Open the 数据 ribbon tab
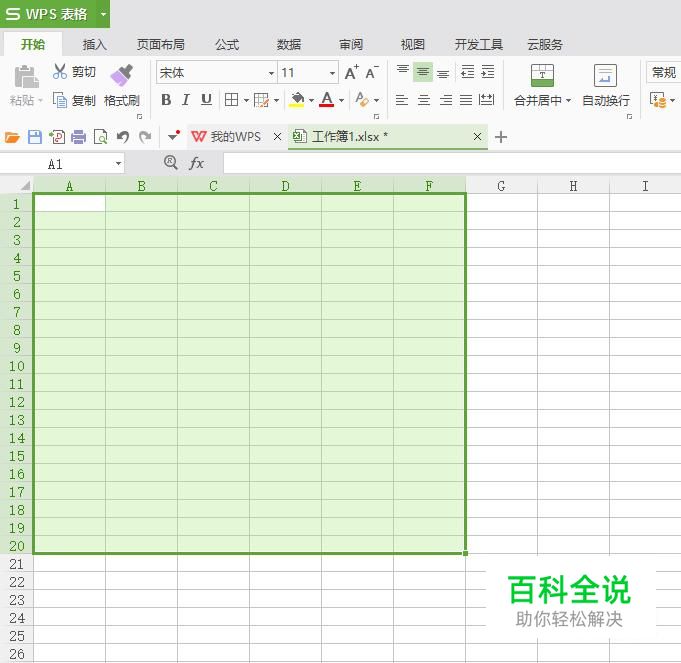Image resolution: width=681 pixels, height=663 pixels. tap(289, 44)
